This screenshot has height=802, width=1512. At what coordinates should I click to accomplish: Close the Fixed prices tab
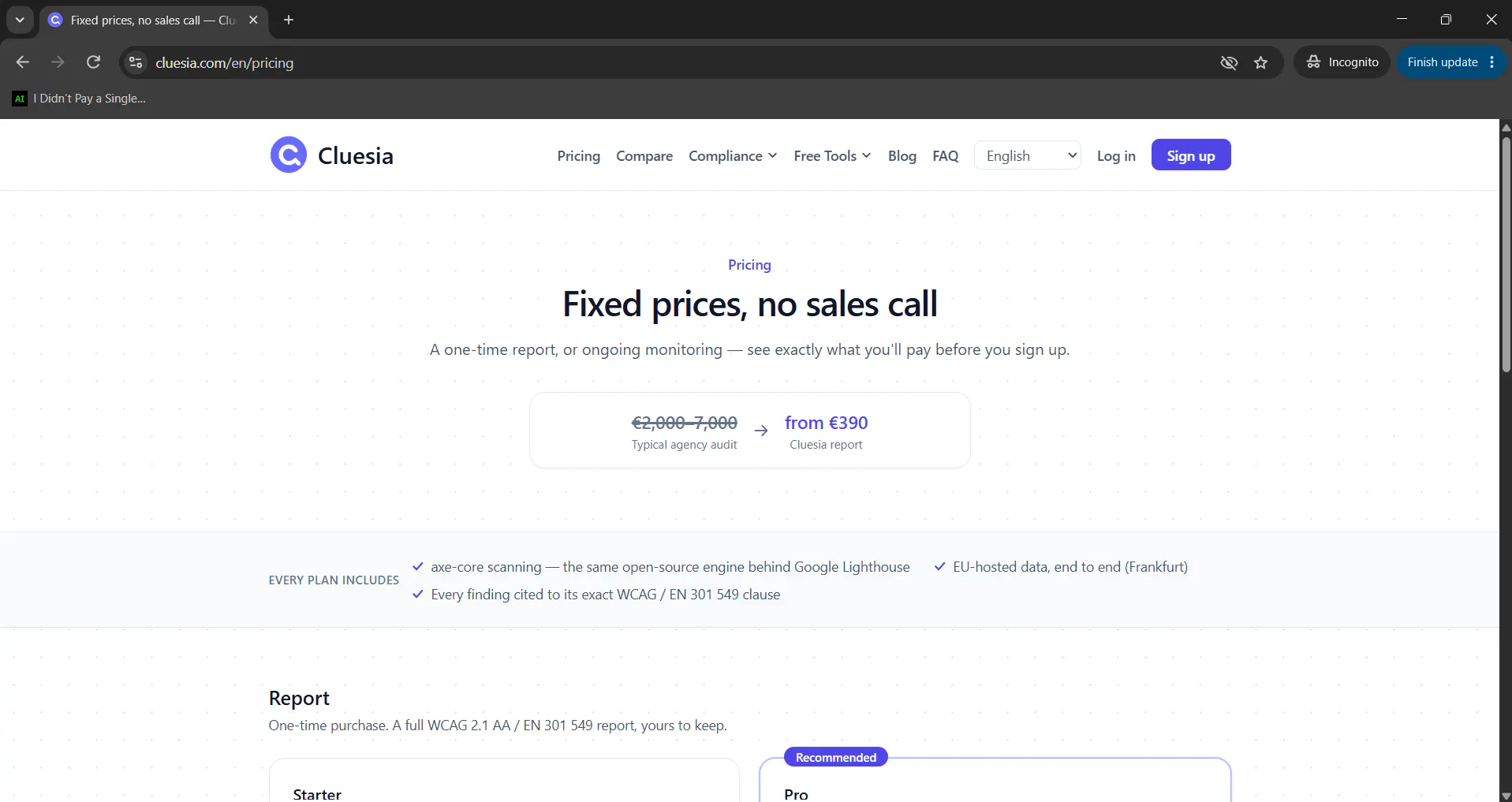pyautogui.click(x=253, y=20)
